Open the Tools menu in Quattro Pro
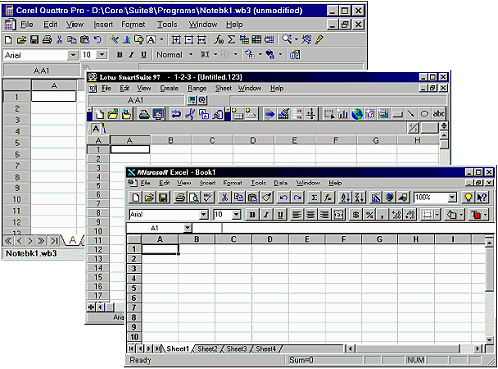Viewport: 498px width, 369px height. (x=167, y=24)
